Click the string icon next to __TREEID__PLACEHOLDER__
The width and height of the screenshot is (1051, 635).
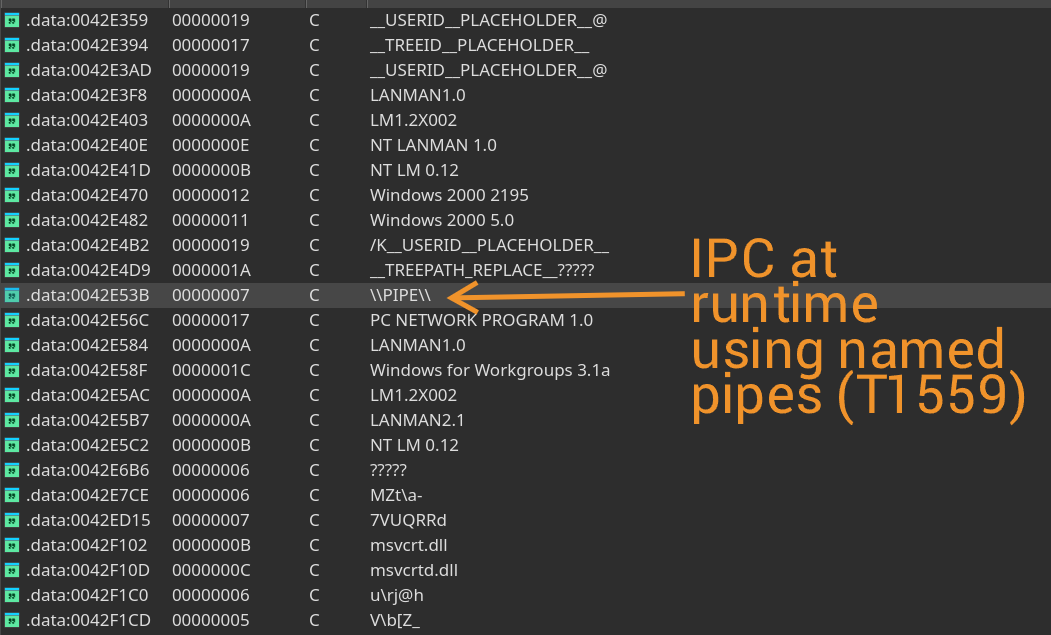coord(12,45)
